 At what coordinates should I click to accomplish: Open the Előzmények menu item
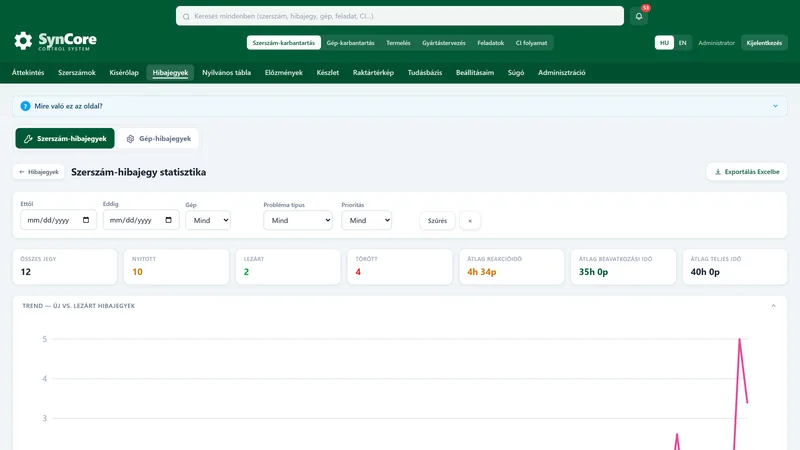(x=284, y=72)
